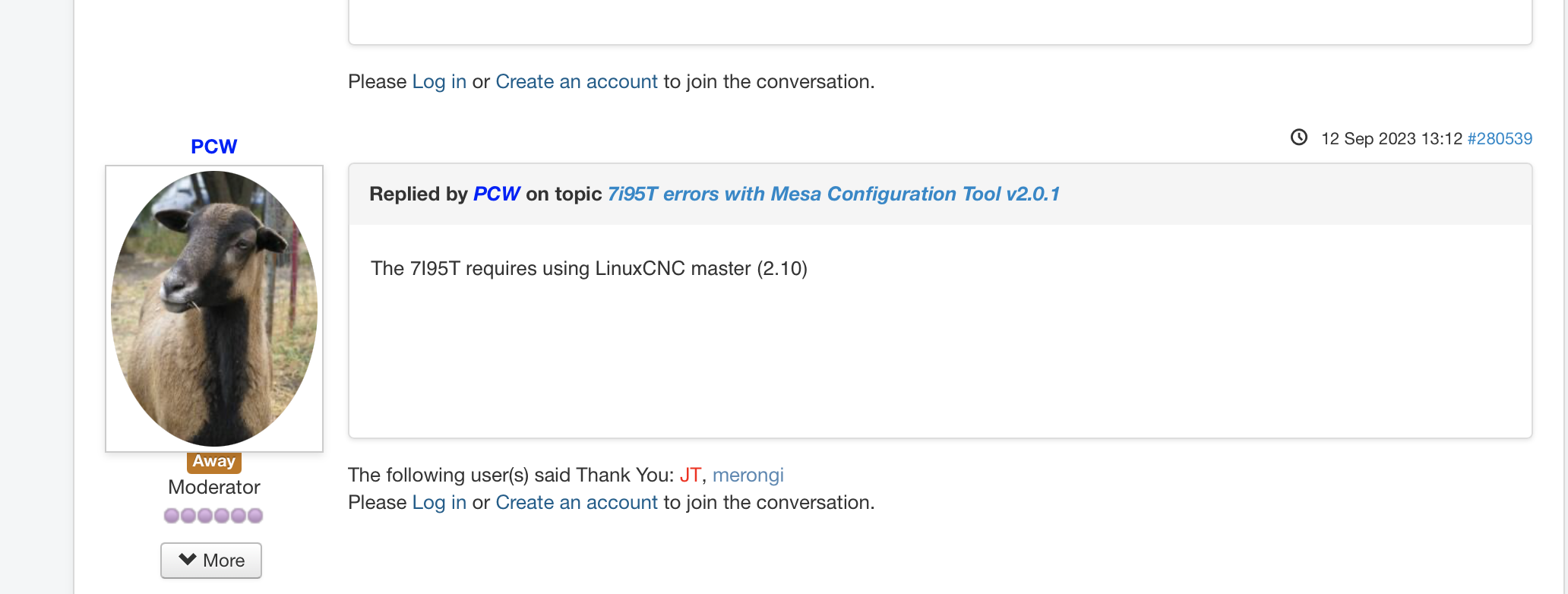This screenshot has width=1568, height=594.
Task: Open PCW's sheep avatar image
Action: pyautogui.click(x=214, y=308)
